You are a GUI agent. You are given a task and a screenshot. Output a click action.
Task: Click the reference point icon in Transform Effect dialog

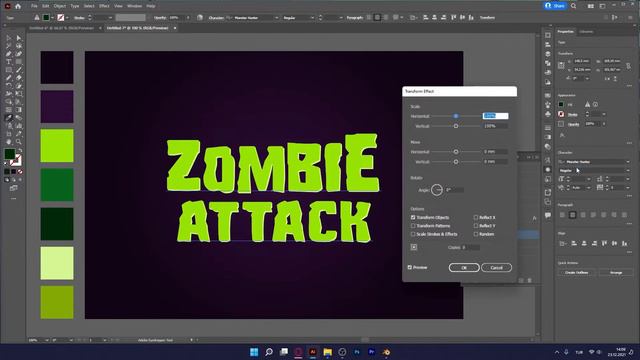(414, 247)
